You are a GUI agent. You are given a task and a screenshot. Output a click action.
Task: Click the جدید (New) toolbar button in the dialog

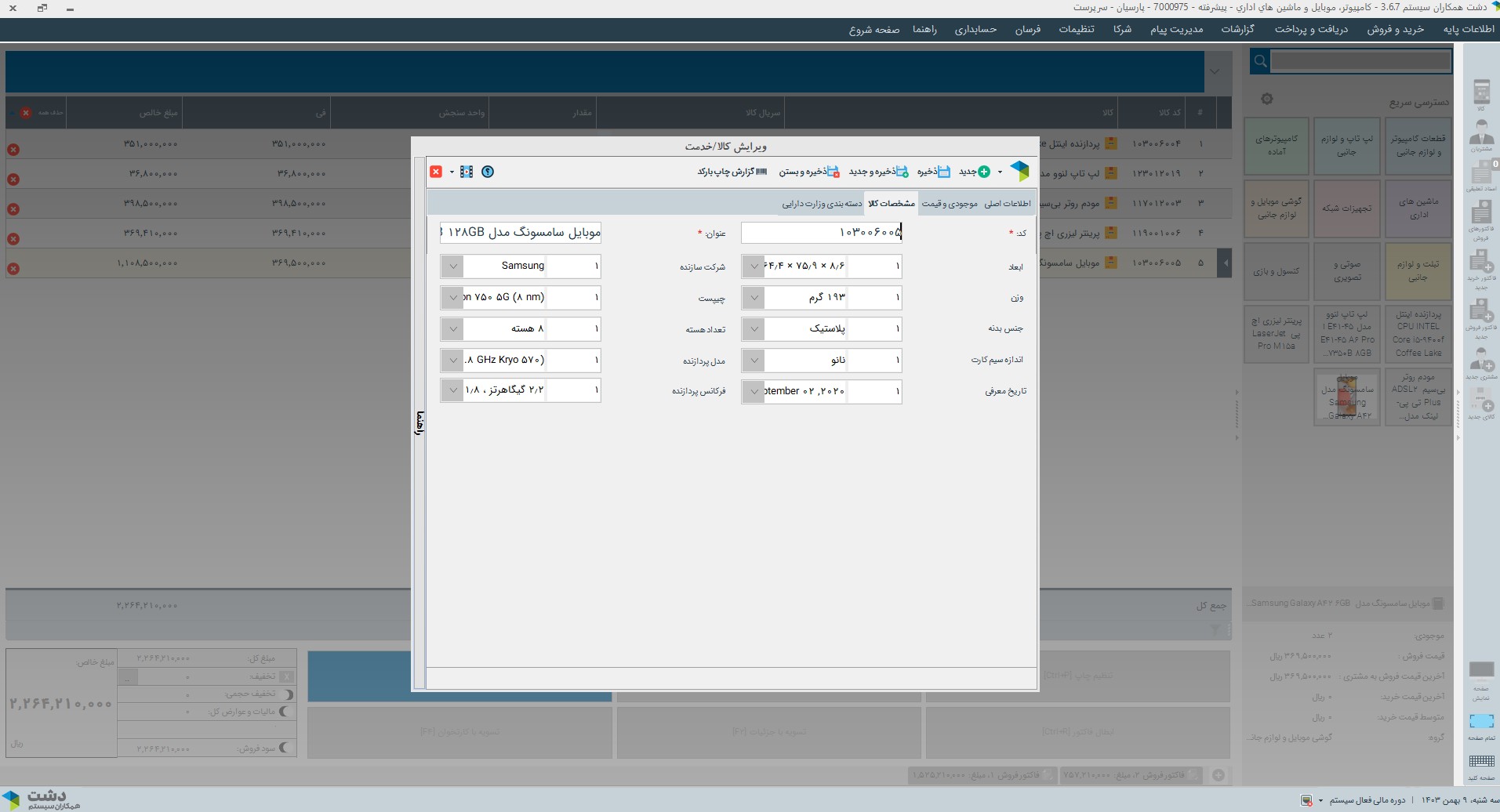pos(975,172)
